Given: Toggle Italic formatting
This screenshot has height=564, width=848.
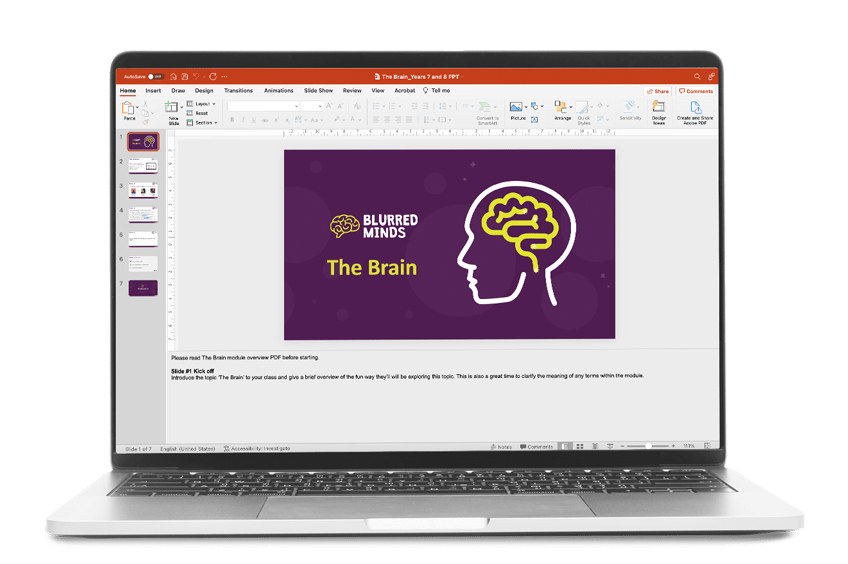Looking at the screenshot, I should click(x=243, y=120).
